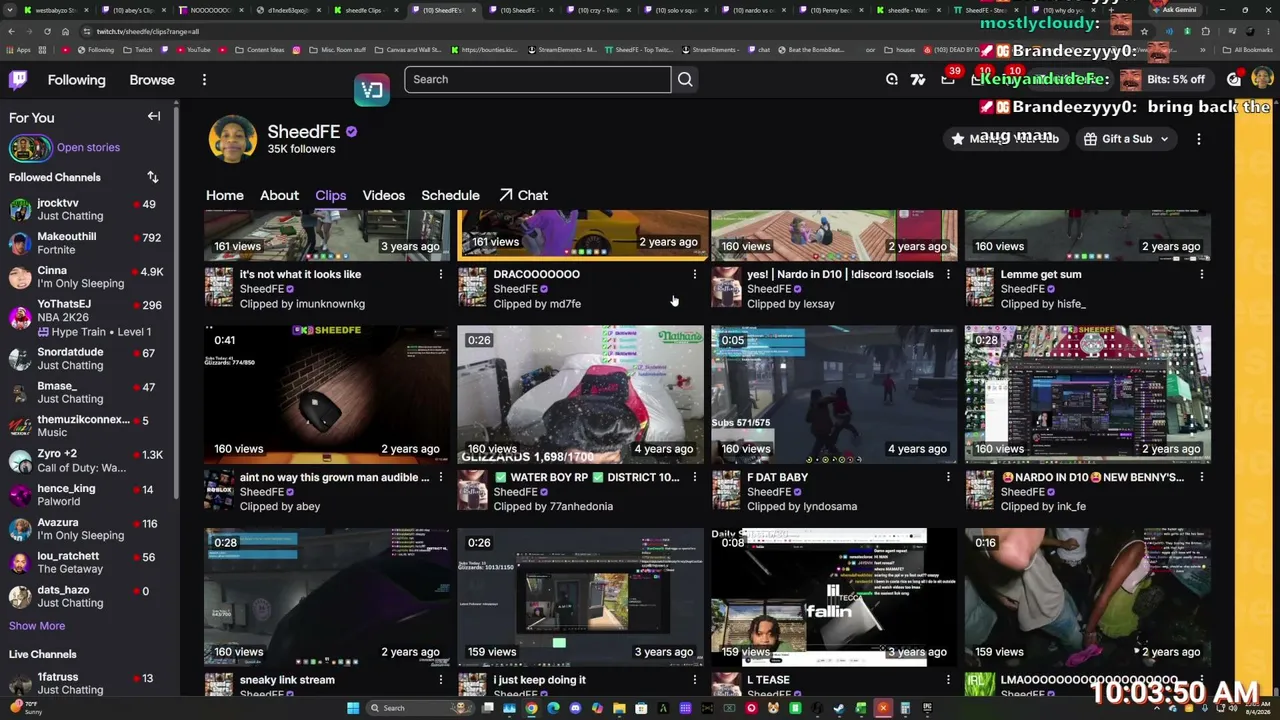Open the Twitch Apps bookmark grid
Viewport: 1280px width, 720px height.
pos(19,49)
